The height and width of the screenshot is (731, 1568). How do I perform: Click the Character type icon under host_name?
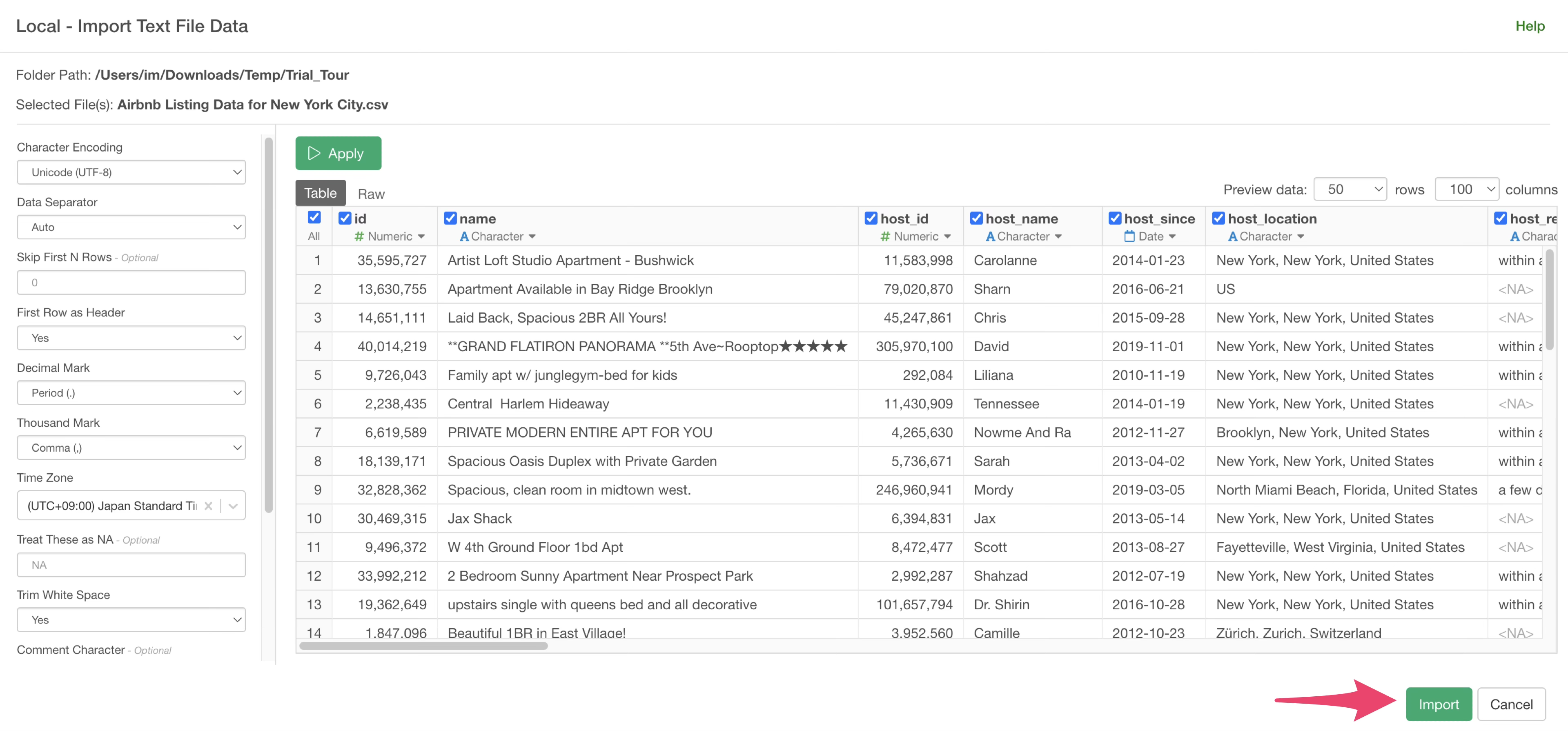[990, 236]
